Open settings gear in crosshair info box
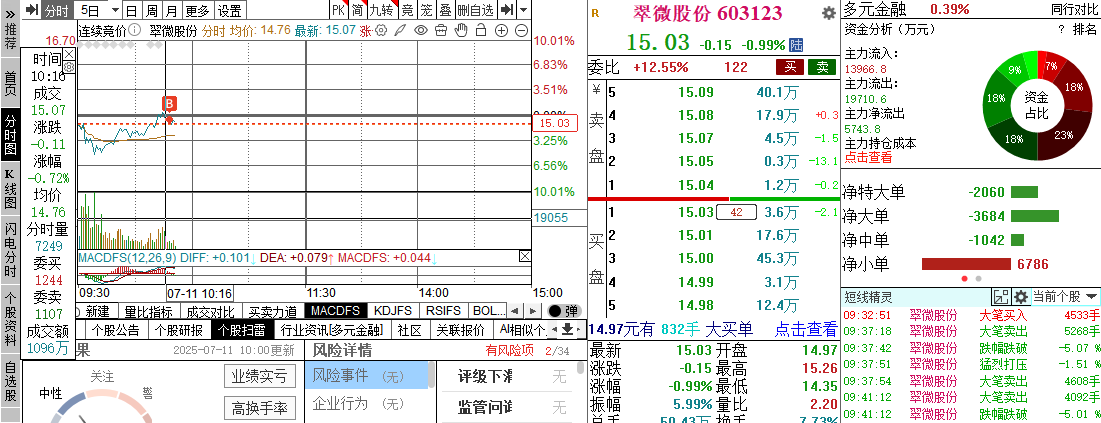Viewport: 1101px width, 423px height. pos(69,66)
